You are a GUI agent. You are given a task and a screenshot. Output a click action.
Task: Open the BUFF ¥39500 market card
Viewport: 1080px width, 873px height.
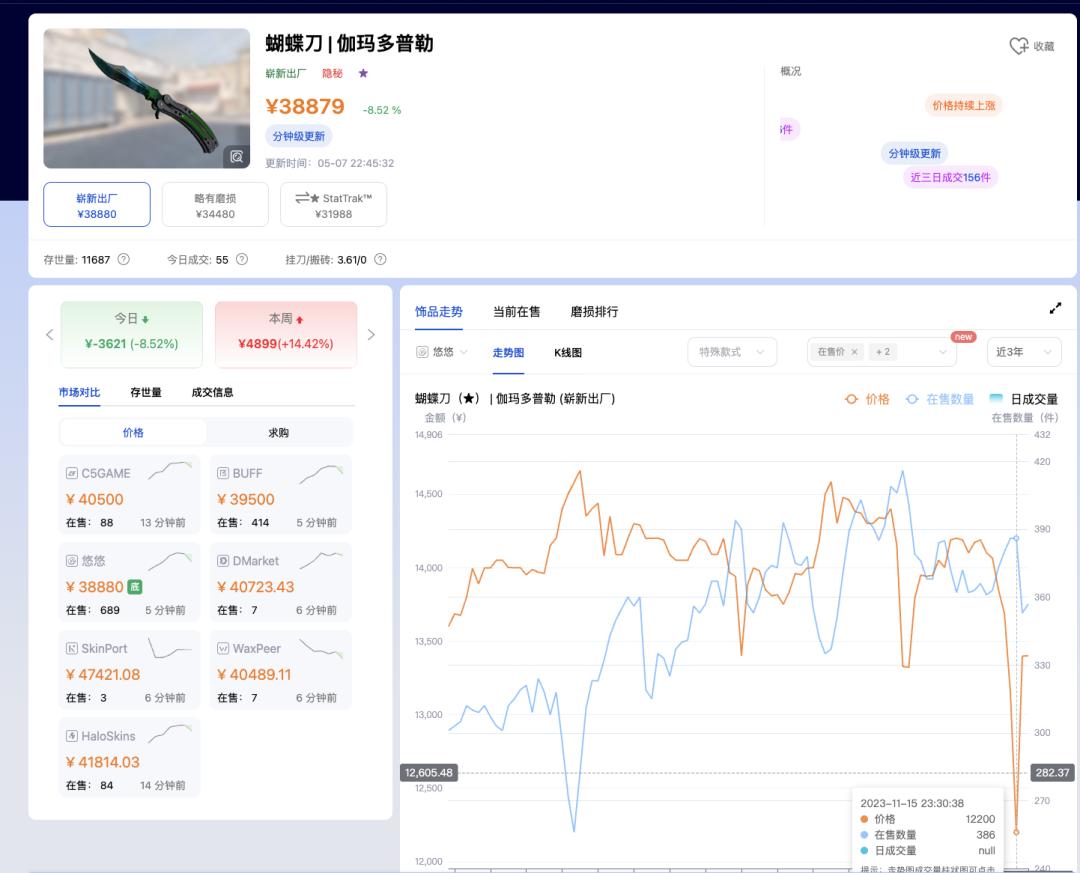coord(280,495)
